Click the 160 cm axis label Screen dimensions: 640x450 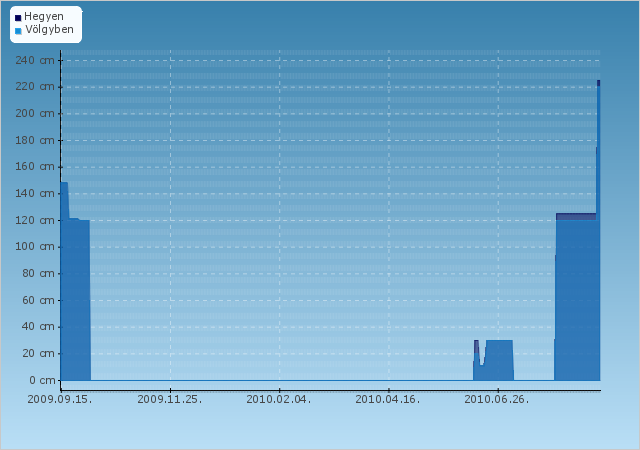coord(35,167)
